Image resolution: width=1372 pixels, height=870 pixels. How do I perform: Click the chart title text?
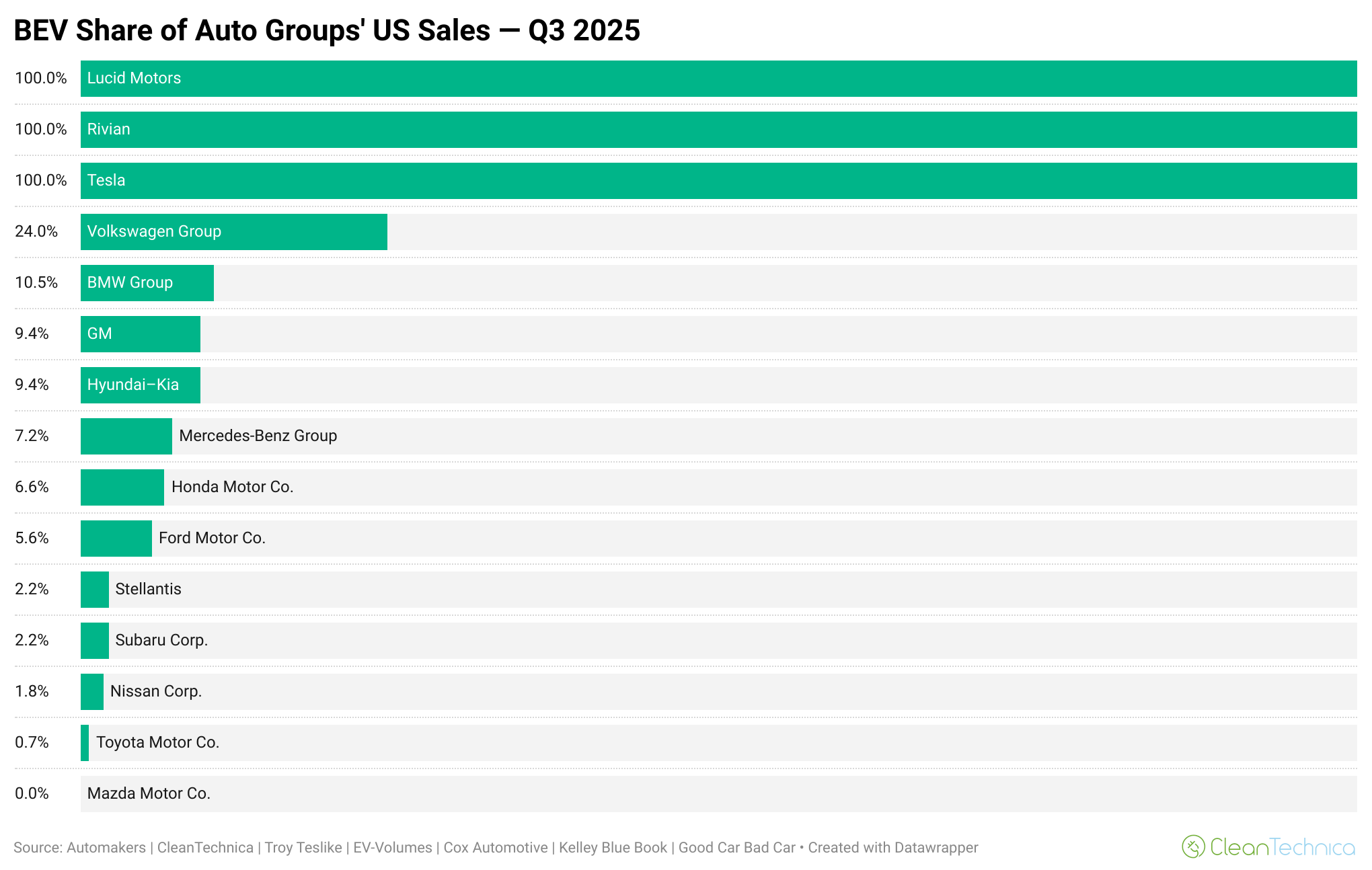point(327,31)
